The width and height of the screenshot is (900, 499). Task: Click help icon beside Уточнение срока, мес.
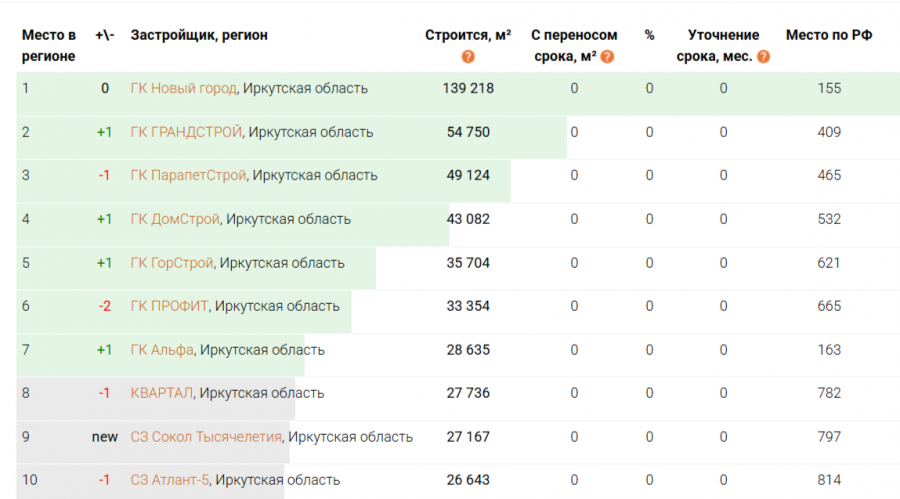pos(764,57)
